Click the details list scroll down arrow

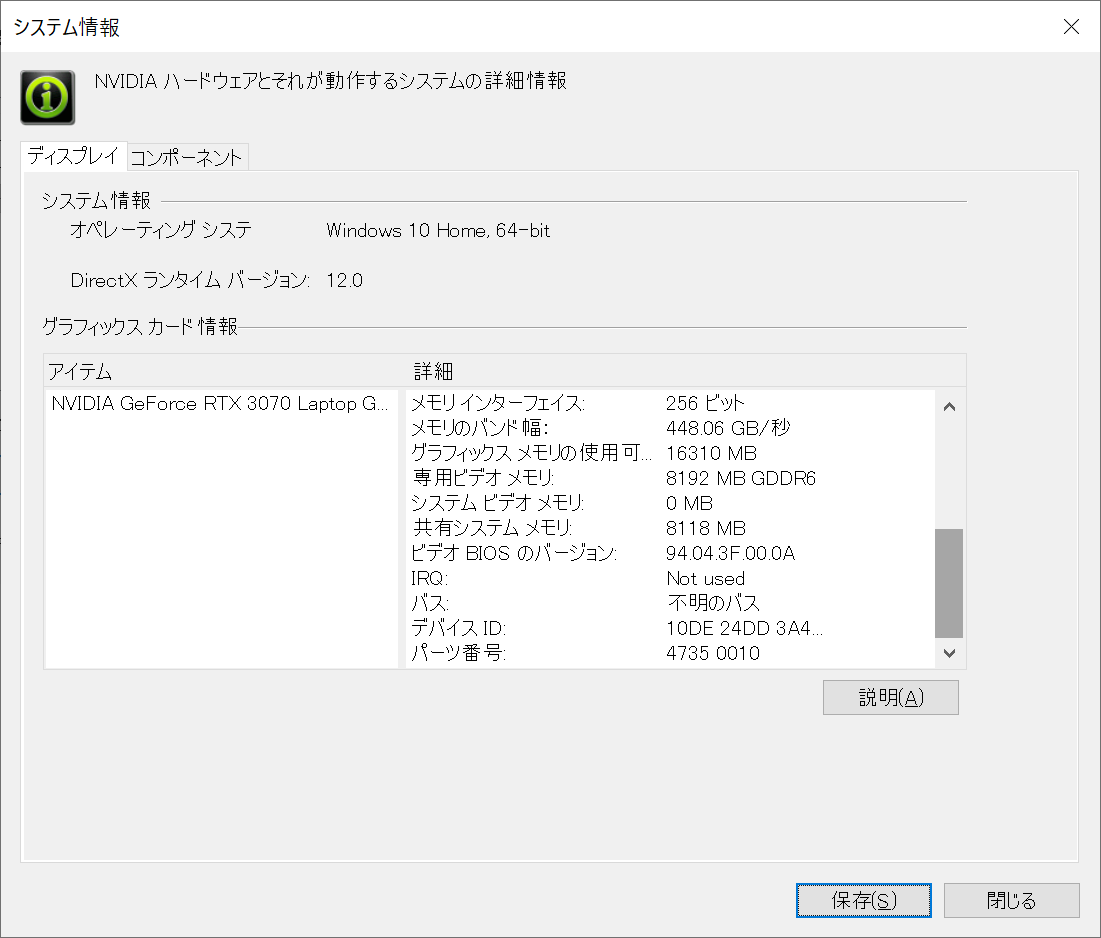click(949, 654)
